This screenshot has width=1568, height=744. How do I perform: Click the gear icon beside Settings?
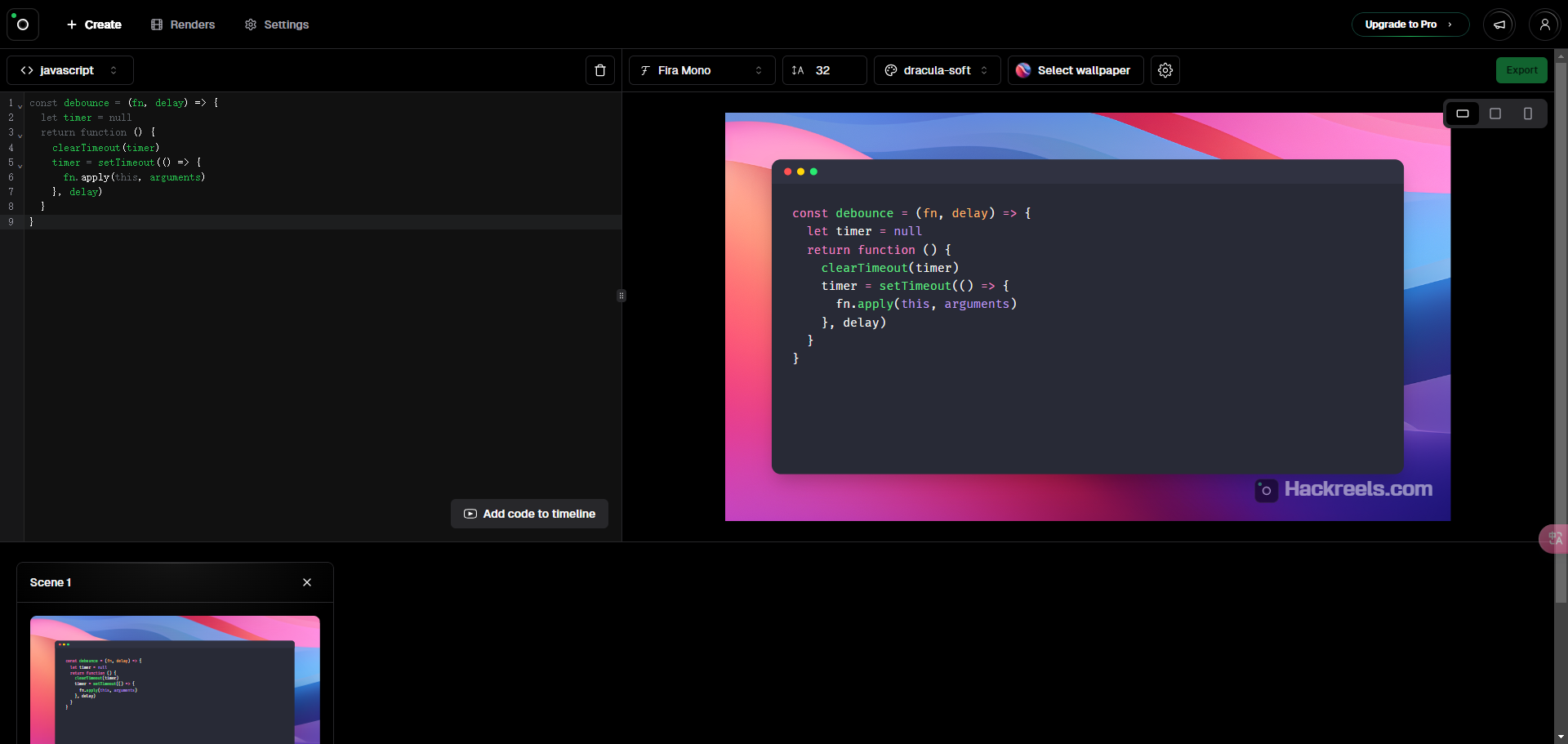click(x=251, y=25)
